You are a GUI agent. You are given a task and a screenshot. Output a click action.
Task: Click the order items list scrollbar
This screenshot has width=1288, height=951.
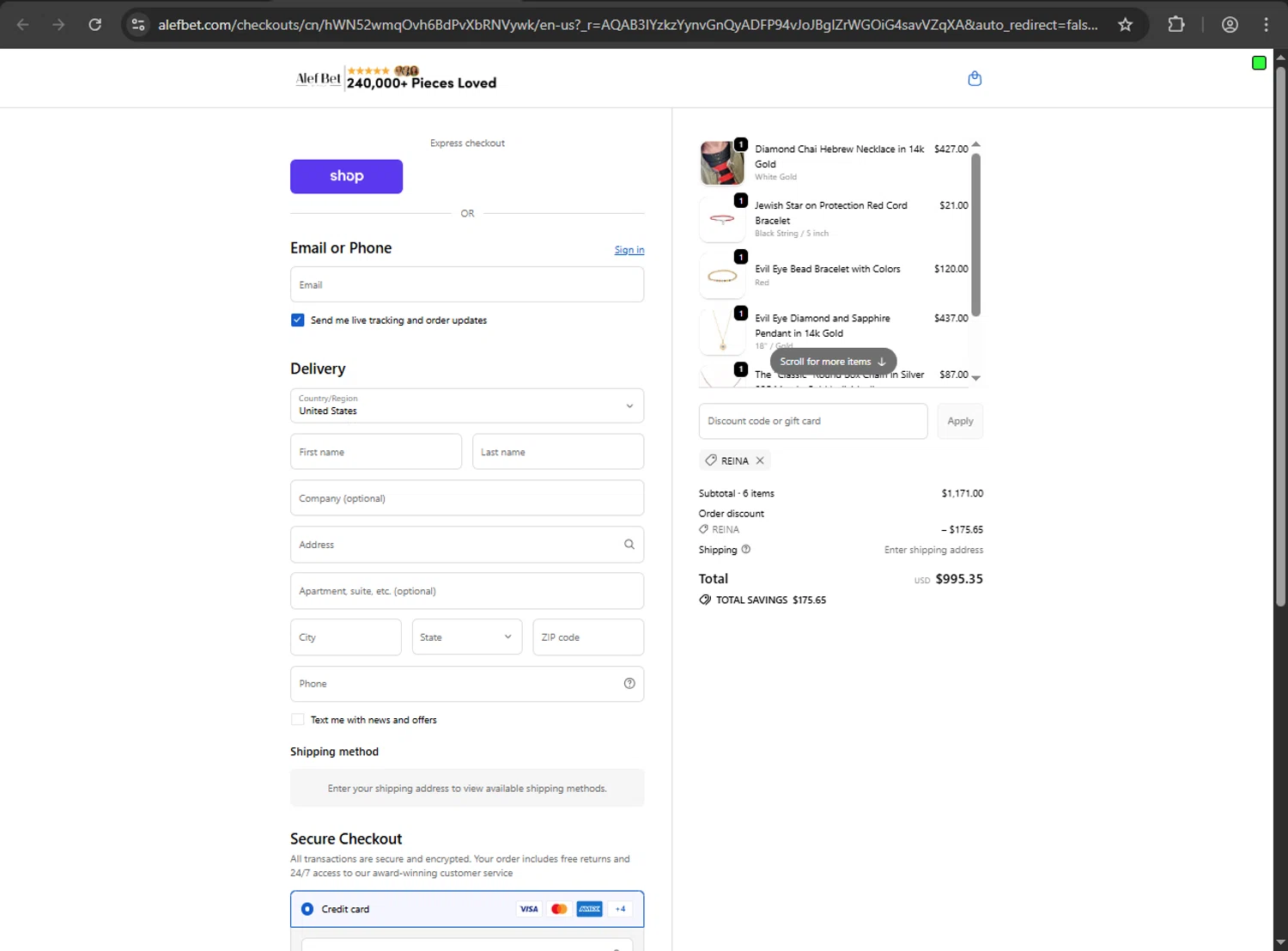click(x=975, y=235)
